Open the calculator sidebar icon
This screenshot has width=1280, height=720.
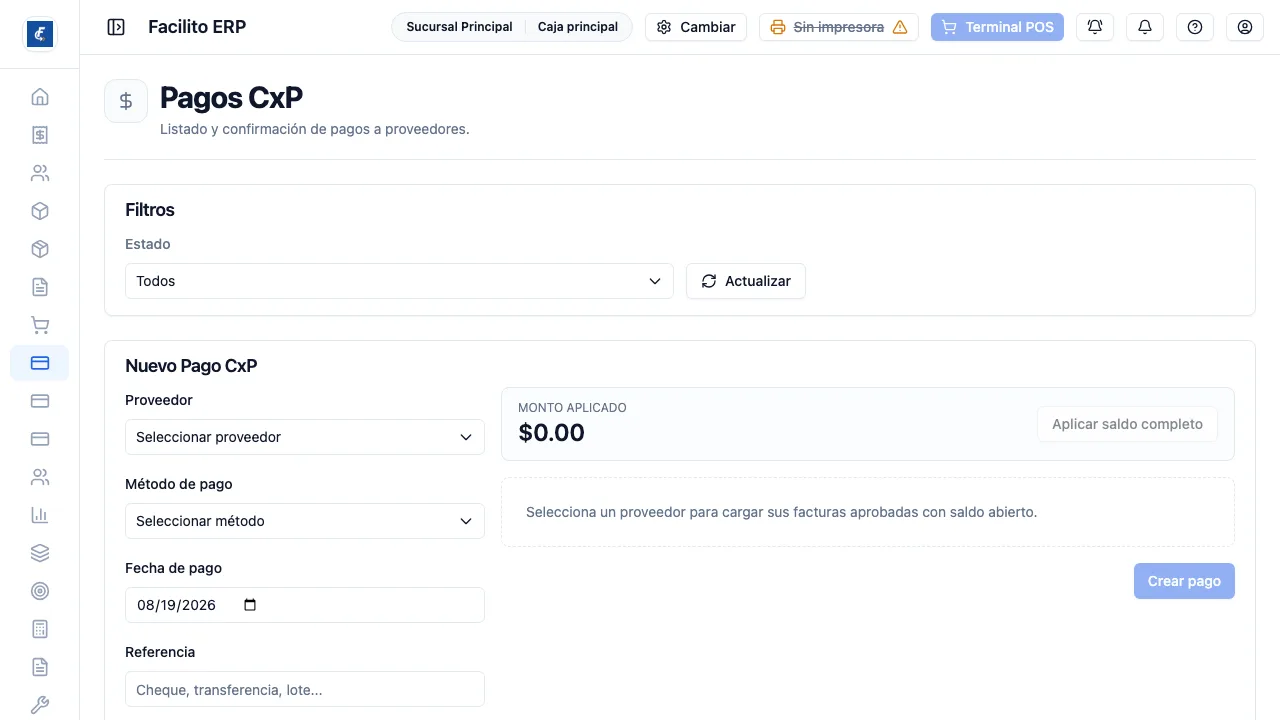(40, 629)
